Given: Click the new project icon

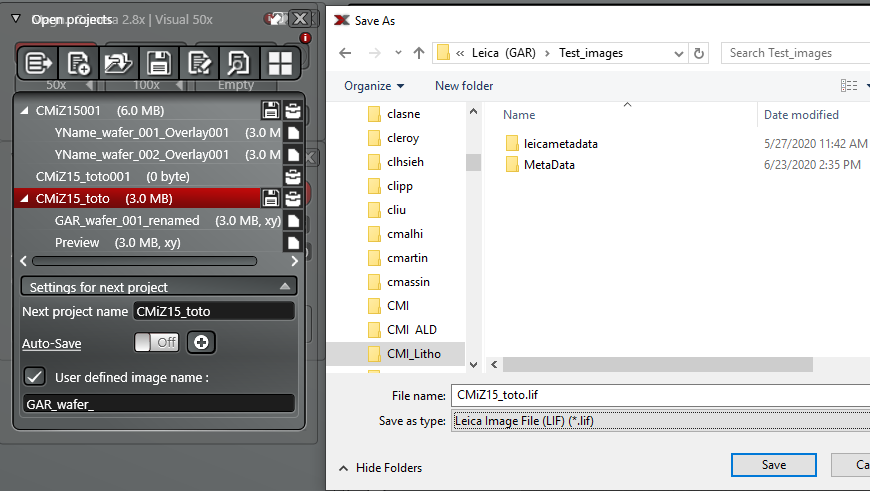Looking at the screenshot, I should 79,63.
